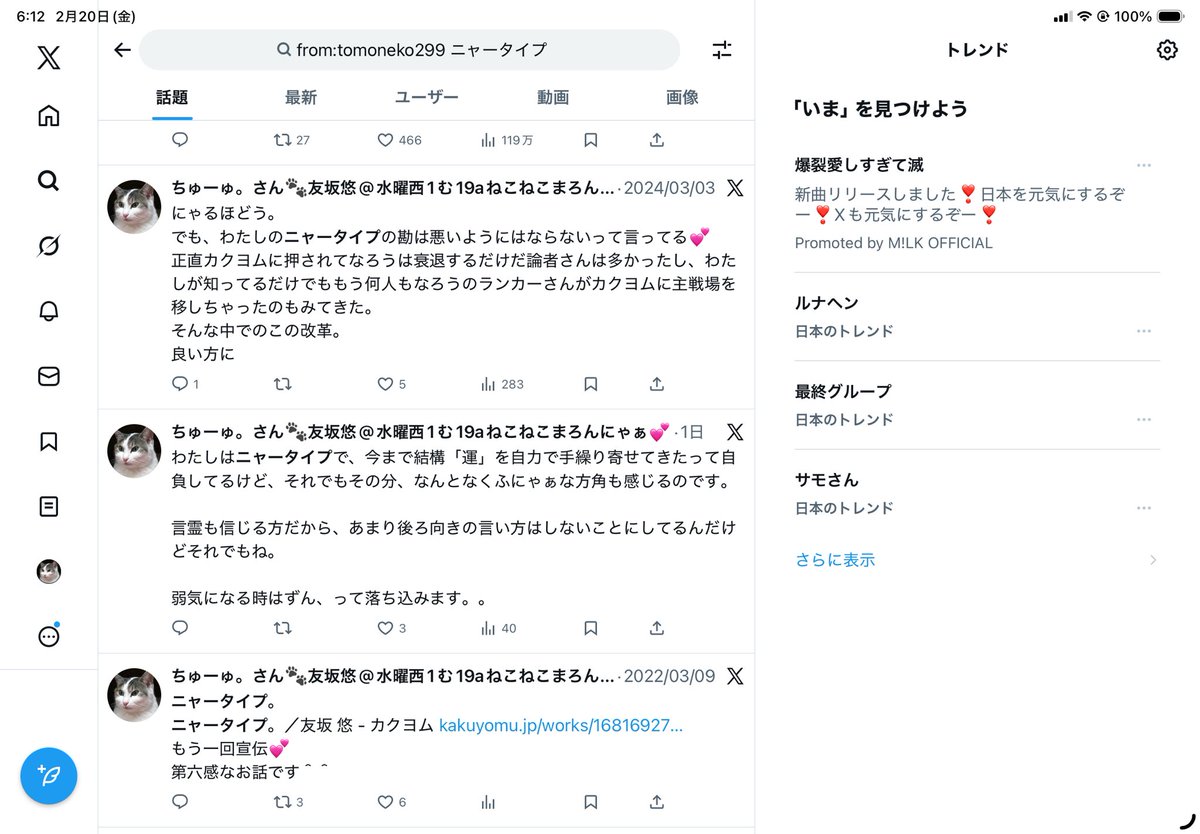
Task: Reply to 2022/03/09 post
Action: (x=180, y=802)
